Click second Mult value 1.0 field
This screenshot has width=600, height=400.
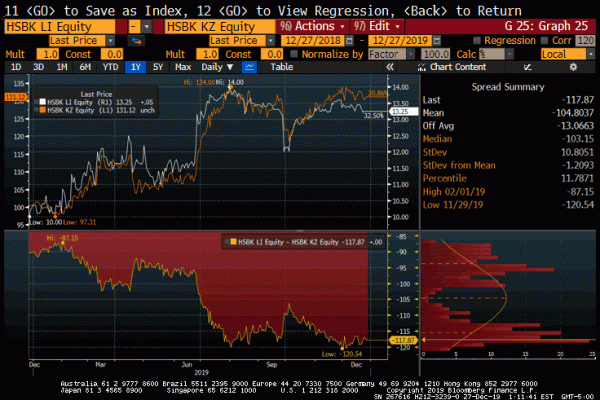(207, 54)
